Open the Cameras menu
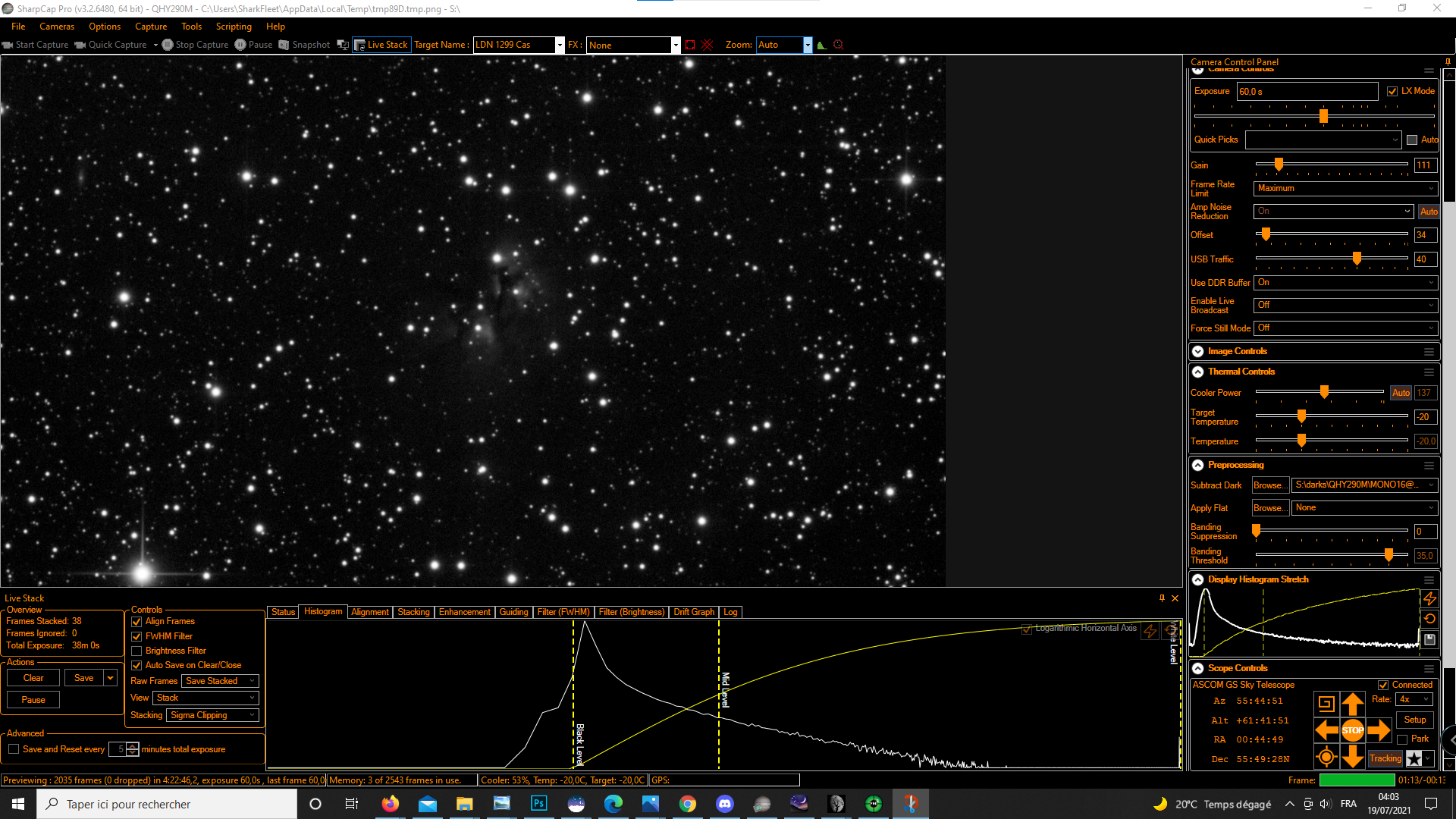Screen dimensions: 1456x819 [57, 27]
